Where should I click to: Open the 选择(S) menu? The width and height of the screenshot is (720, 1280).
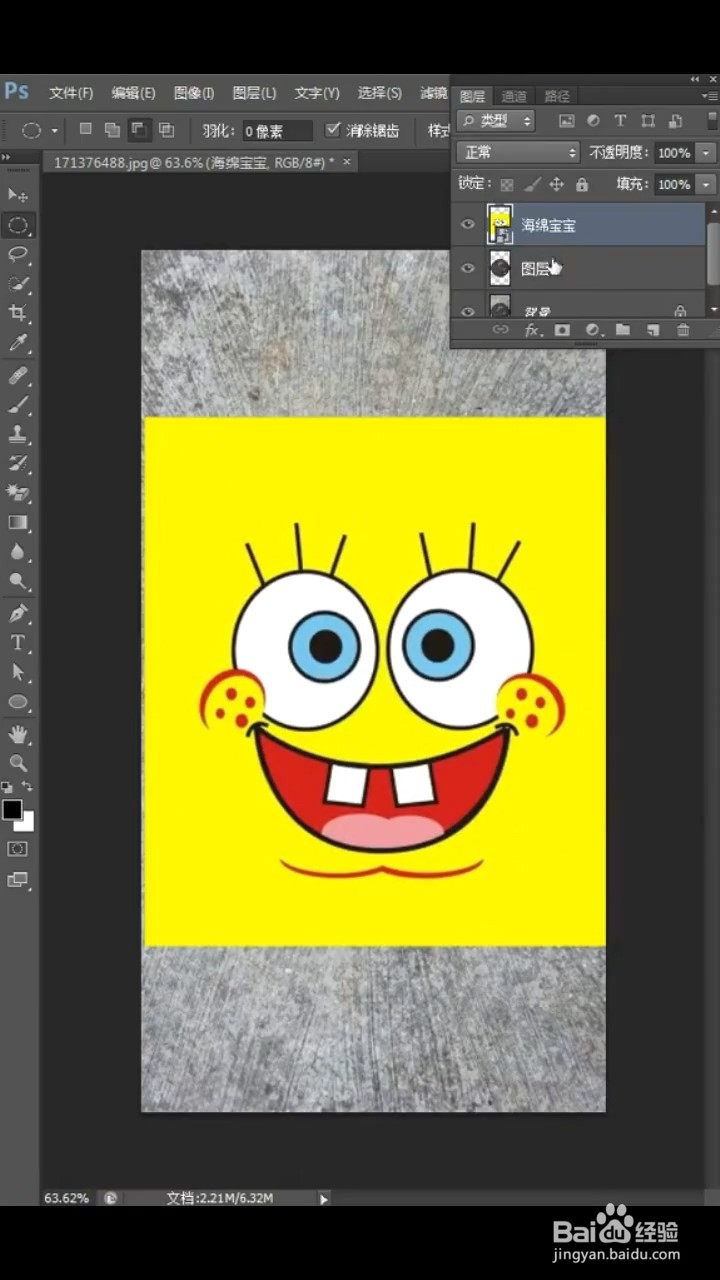point(379,93)
